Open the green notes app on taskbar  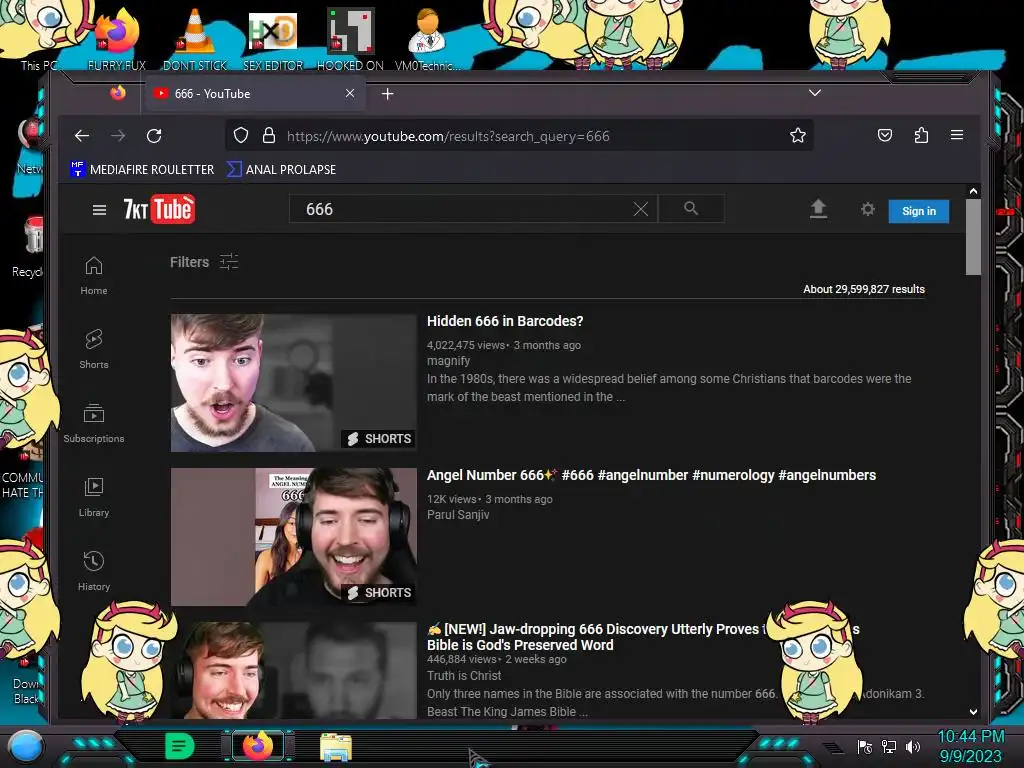pos(179,746)
